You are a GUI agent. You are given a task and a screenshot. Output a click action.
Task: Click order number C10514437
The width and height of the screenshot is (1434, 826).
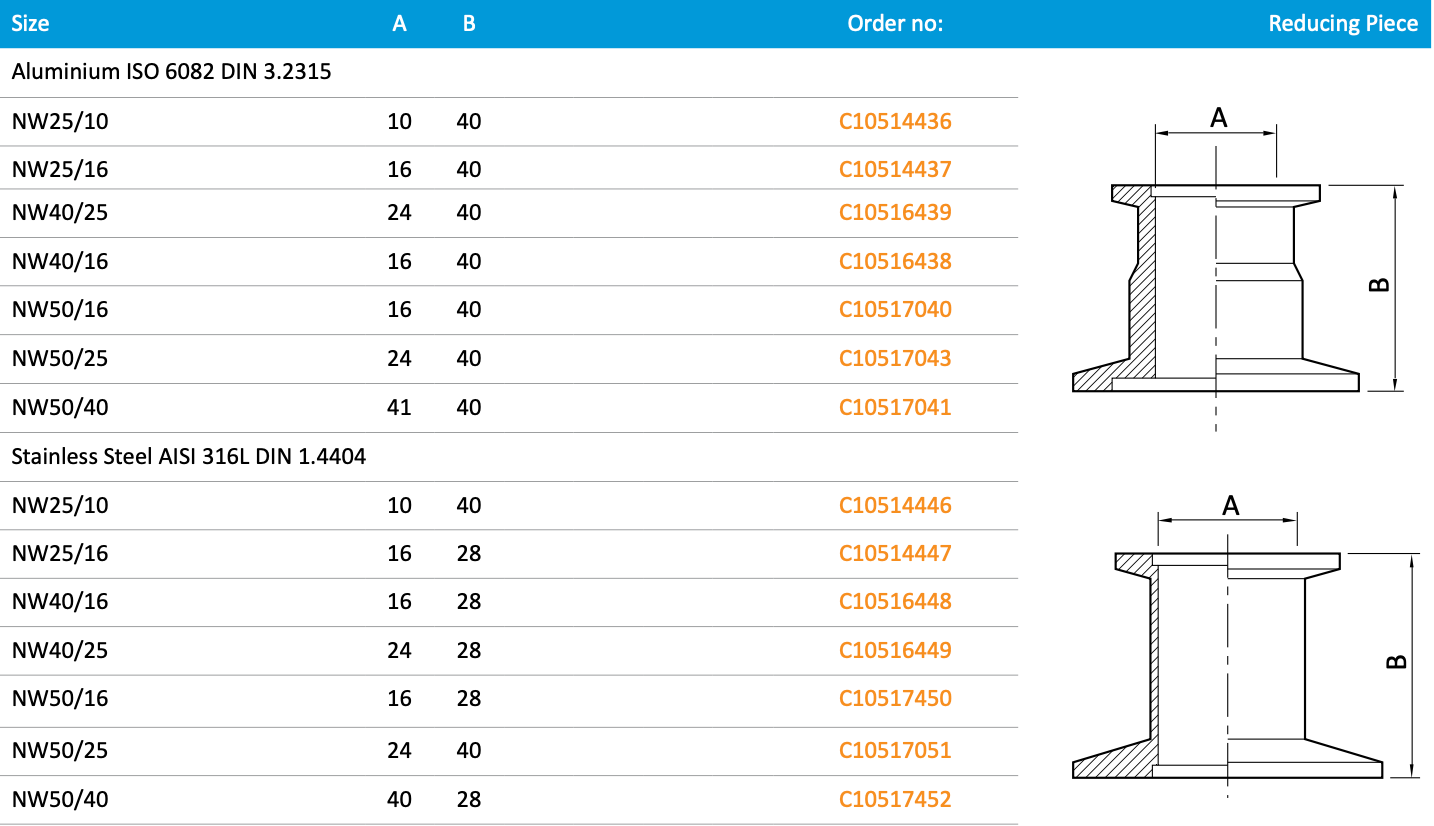click(895, 170)
